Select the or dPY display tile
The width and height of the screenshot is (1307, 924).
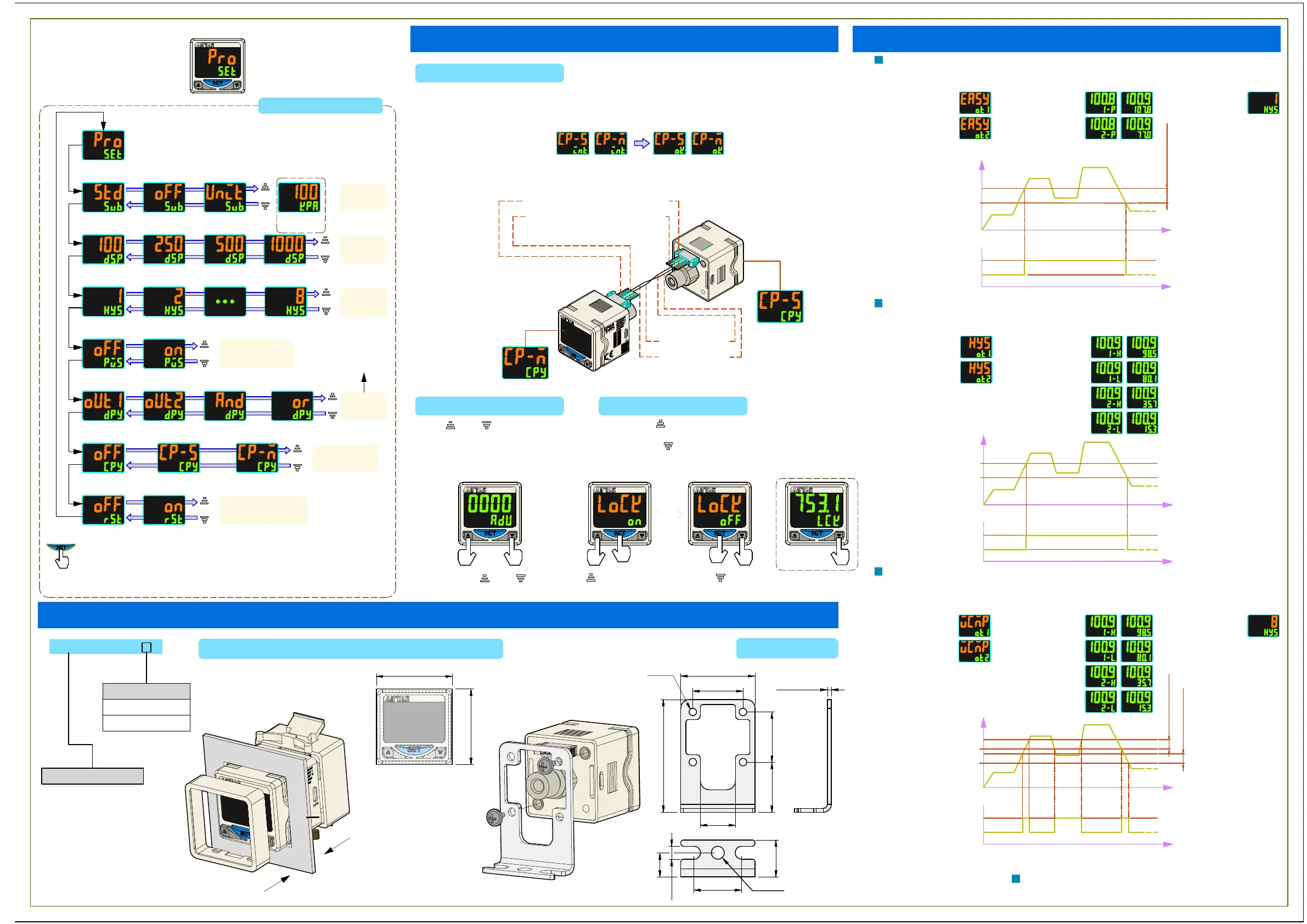point(292,406)
